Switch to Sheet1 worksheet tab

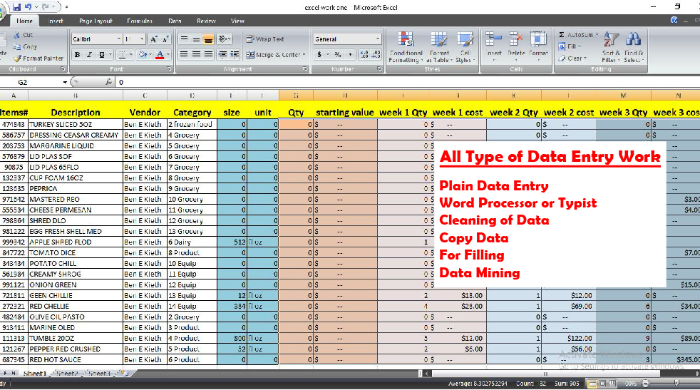34,373
